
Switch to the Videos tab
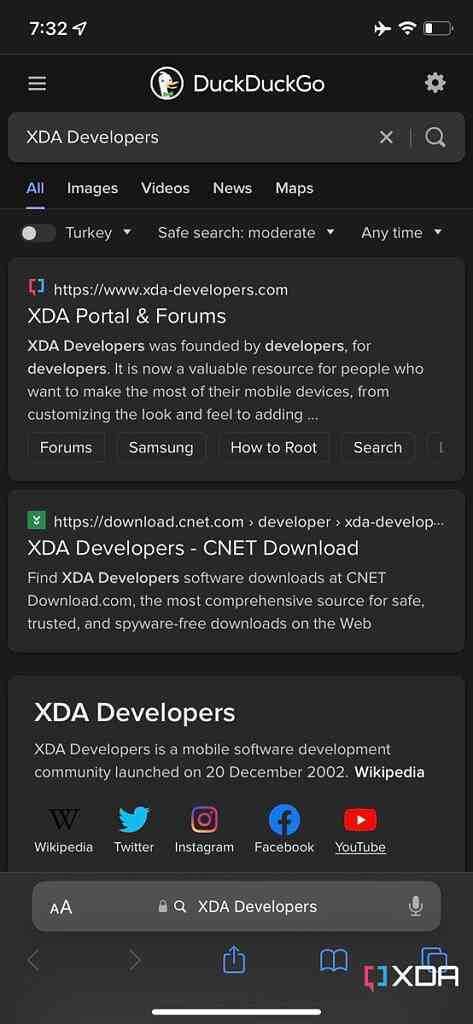click(x=165, y=188)
